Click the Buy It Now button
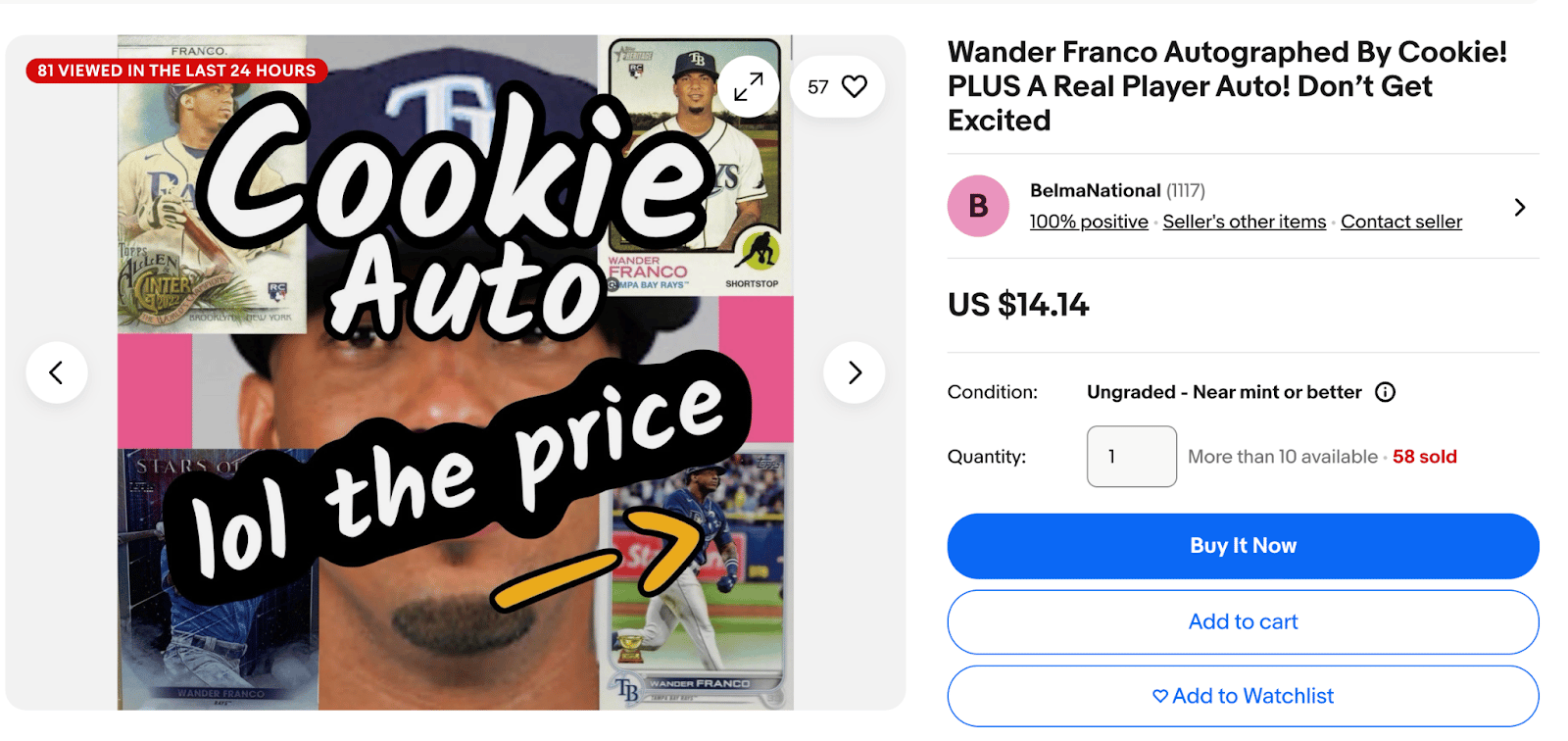1568x741 pixels. (1243, 546)
